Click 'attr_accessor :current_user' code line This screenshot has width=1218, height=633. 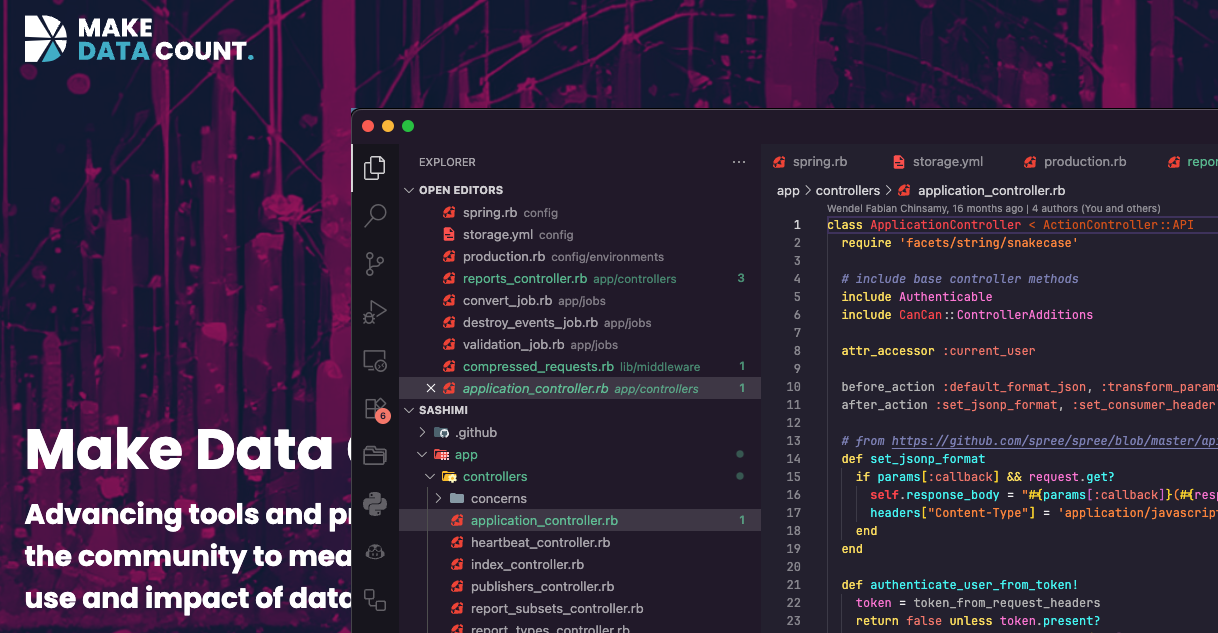[939, 350]
